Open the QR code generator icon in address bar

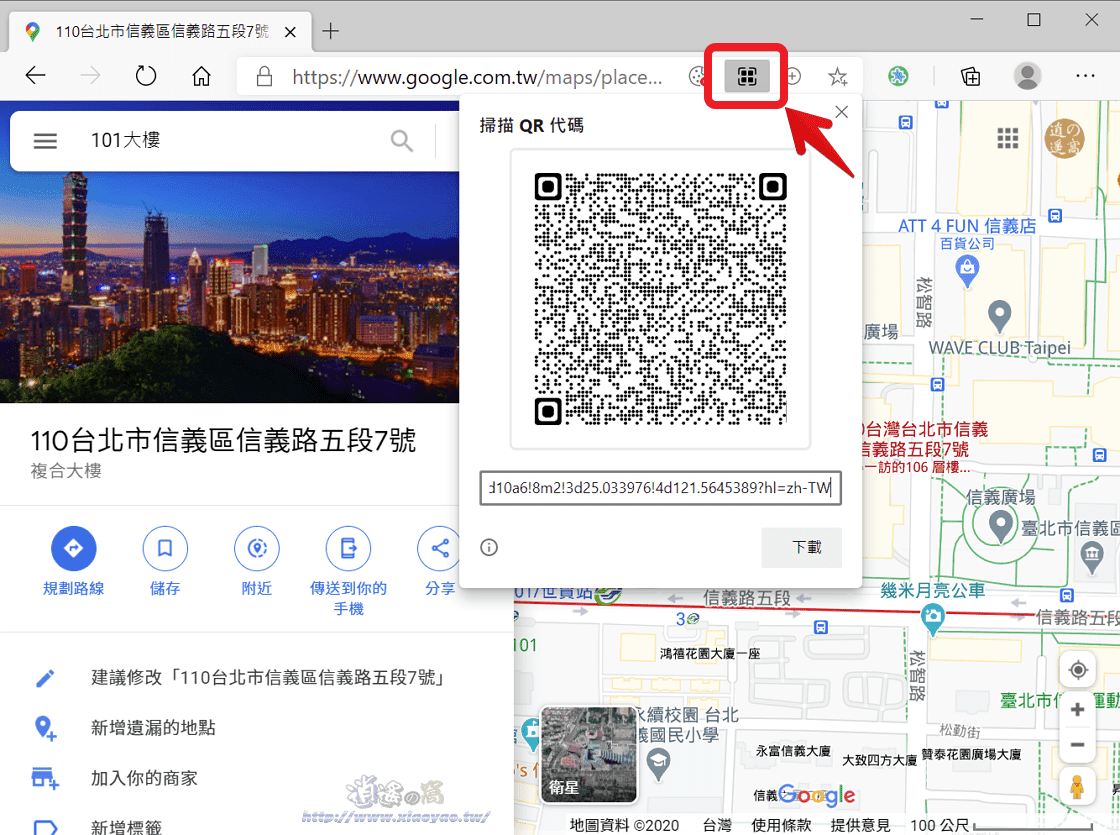(x=746, y=76)
